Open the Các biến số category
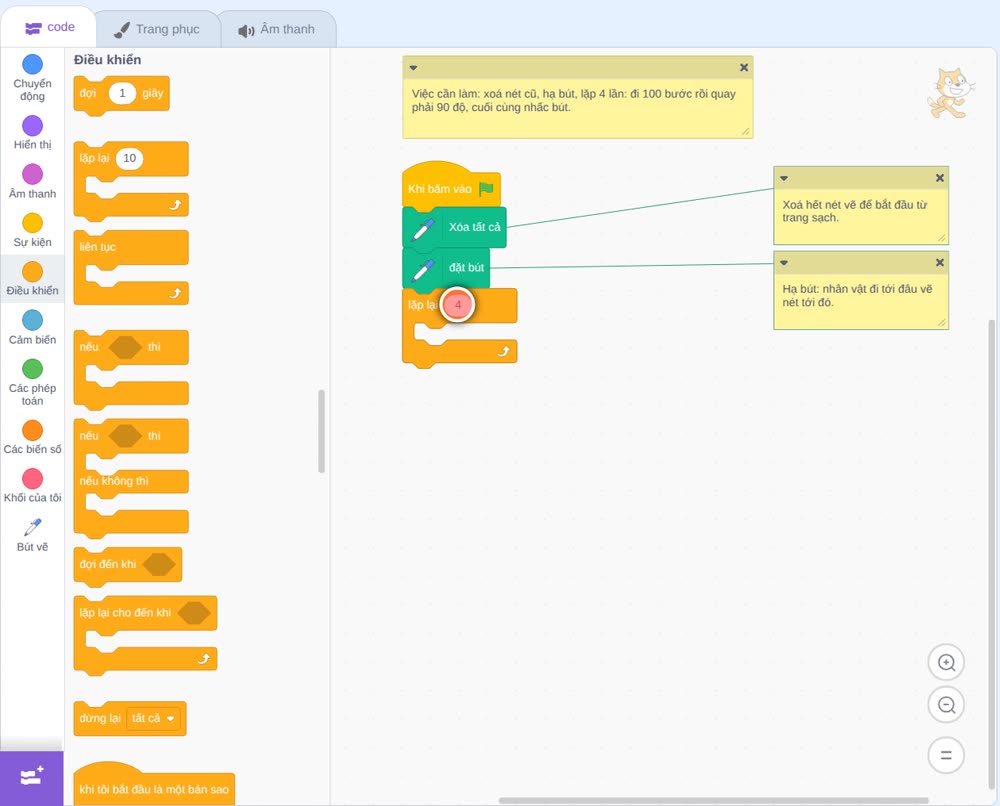1000x806 pixels. [32, 437]
